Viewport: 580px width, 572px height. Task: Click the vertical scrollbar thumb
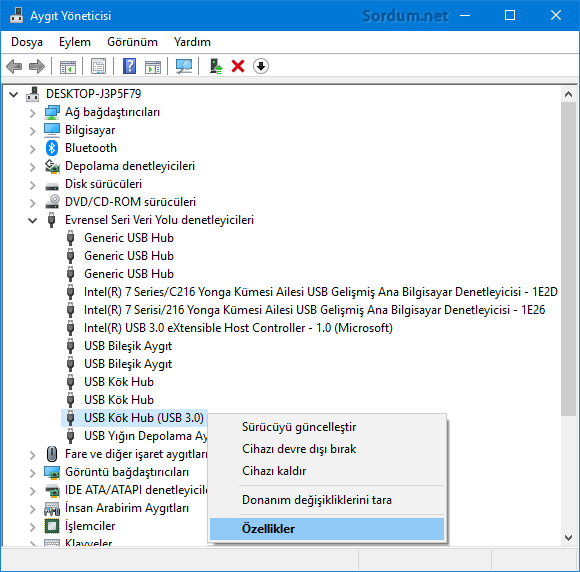[x=569, y=259]
